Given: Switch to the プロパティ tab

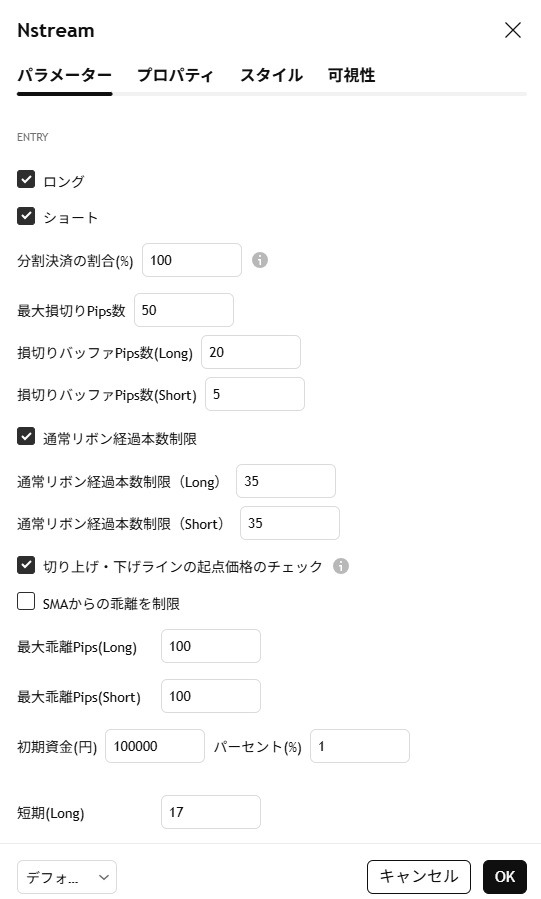Looking at the screenshot, I should click(175, 75).
